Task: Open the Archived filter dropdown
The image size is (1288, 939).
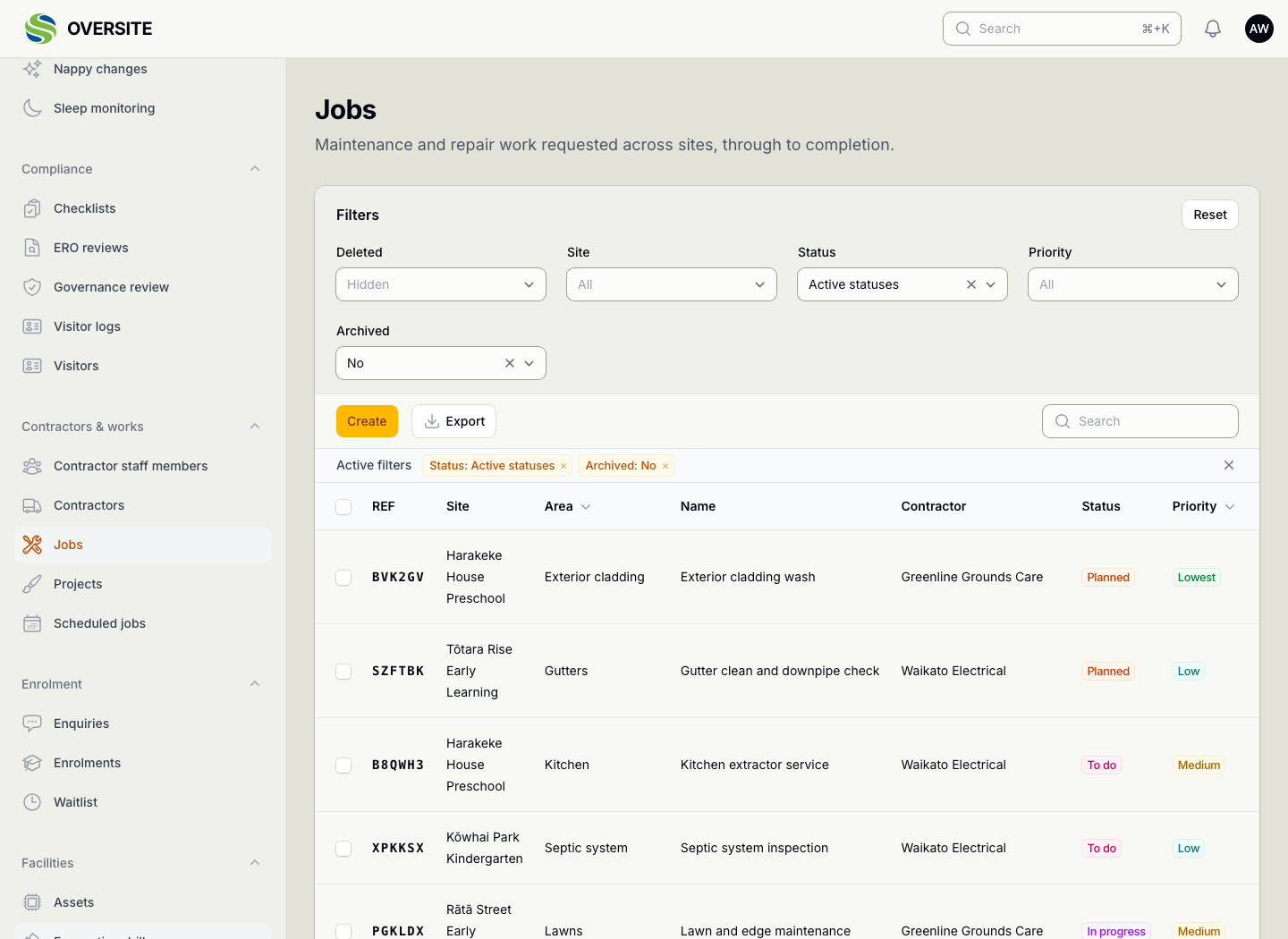Action: [x=441, y=363]
